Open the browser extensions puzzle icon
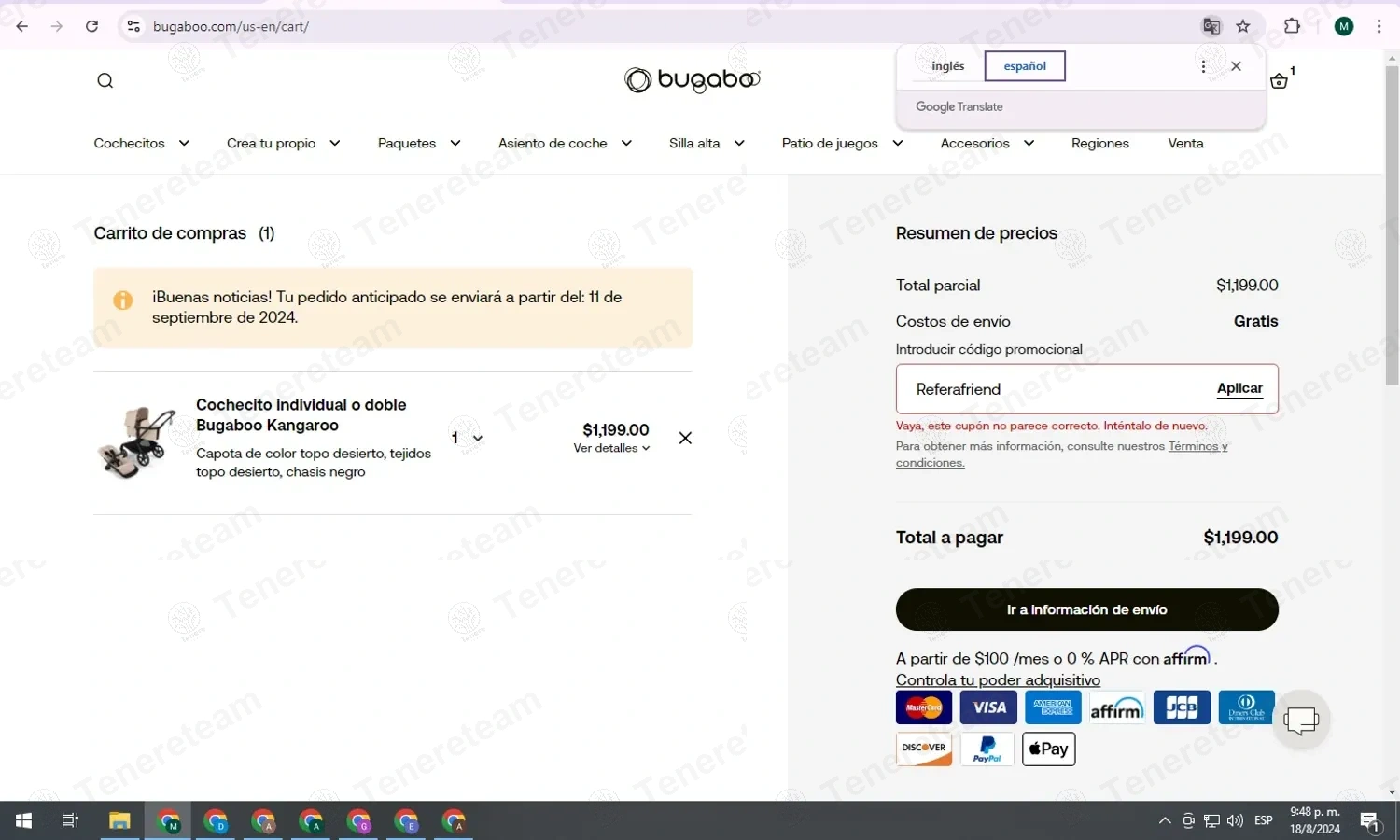 1293,26
